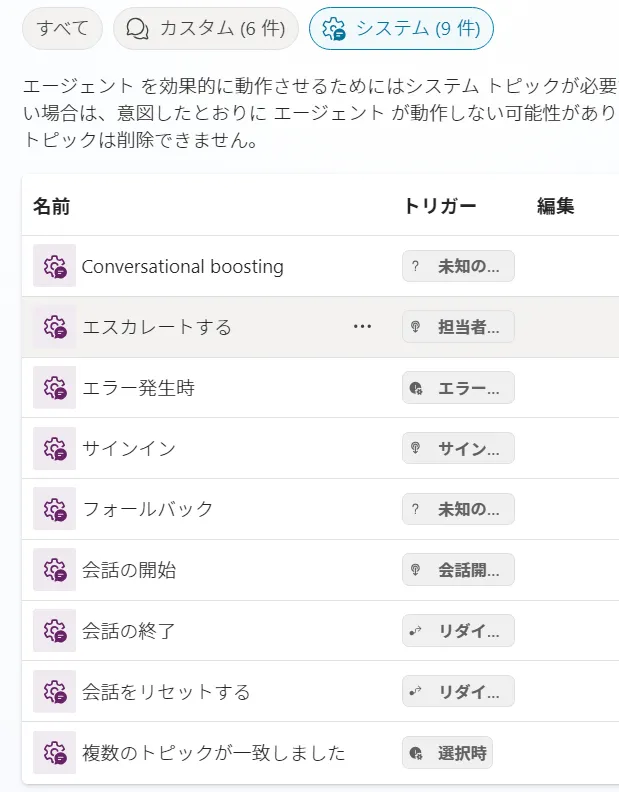Click the 複数のトピックが一致しました topic icon

pyautogui.click(x=54, y=753)
